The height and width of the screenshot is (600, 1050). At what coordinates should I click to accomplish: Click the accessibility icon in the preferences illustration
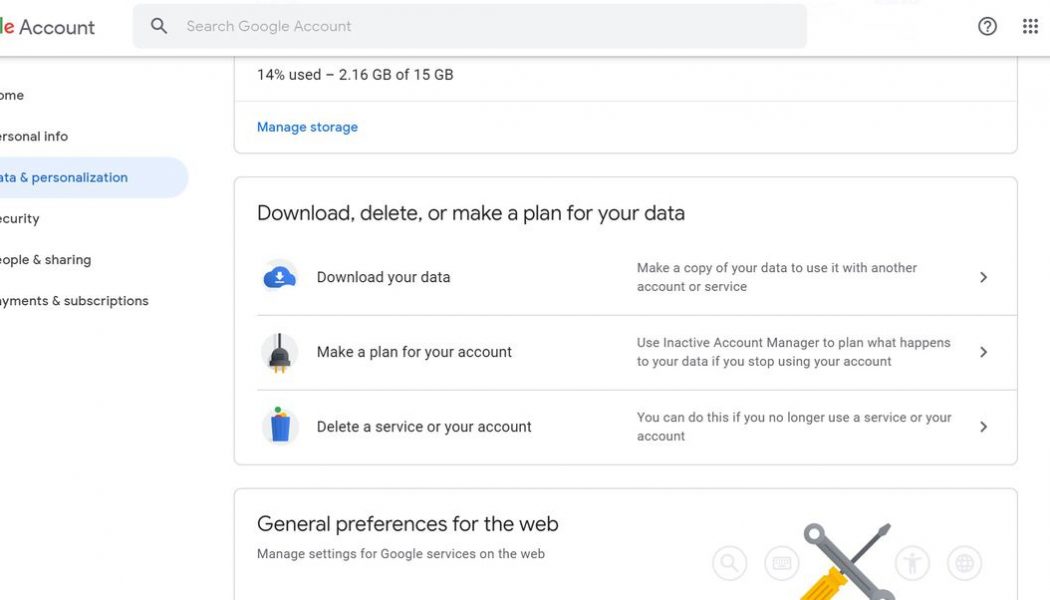(912, 563)
